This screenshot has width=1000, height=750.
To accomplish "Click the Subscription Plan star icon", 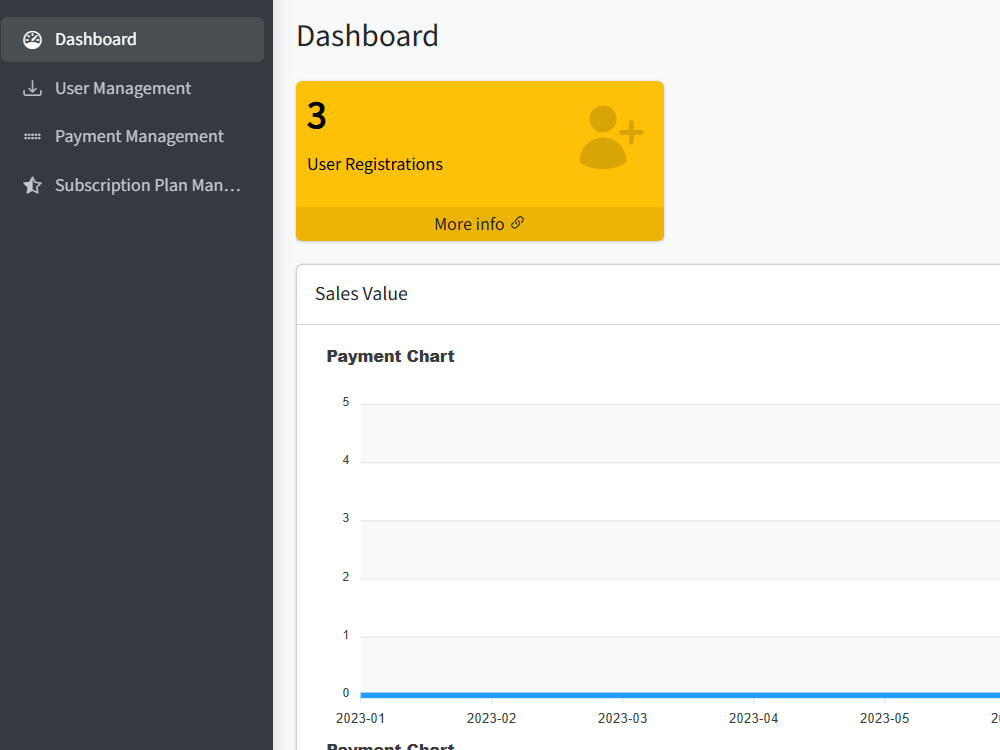I will pyautogui.click(x=33, y=185).
